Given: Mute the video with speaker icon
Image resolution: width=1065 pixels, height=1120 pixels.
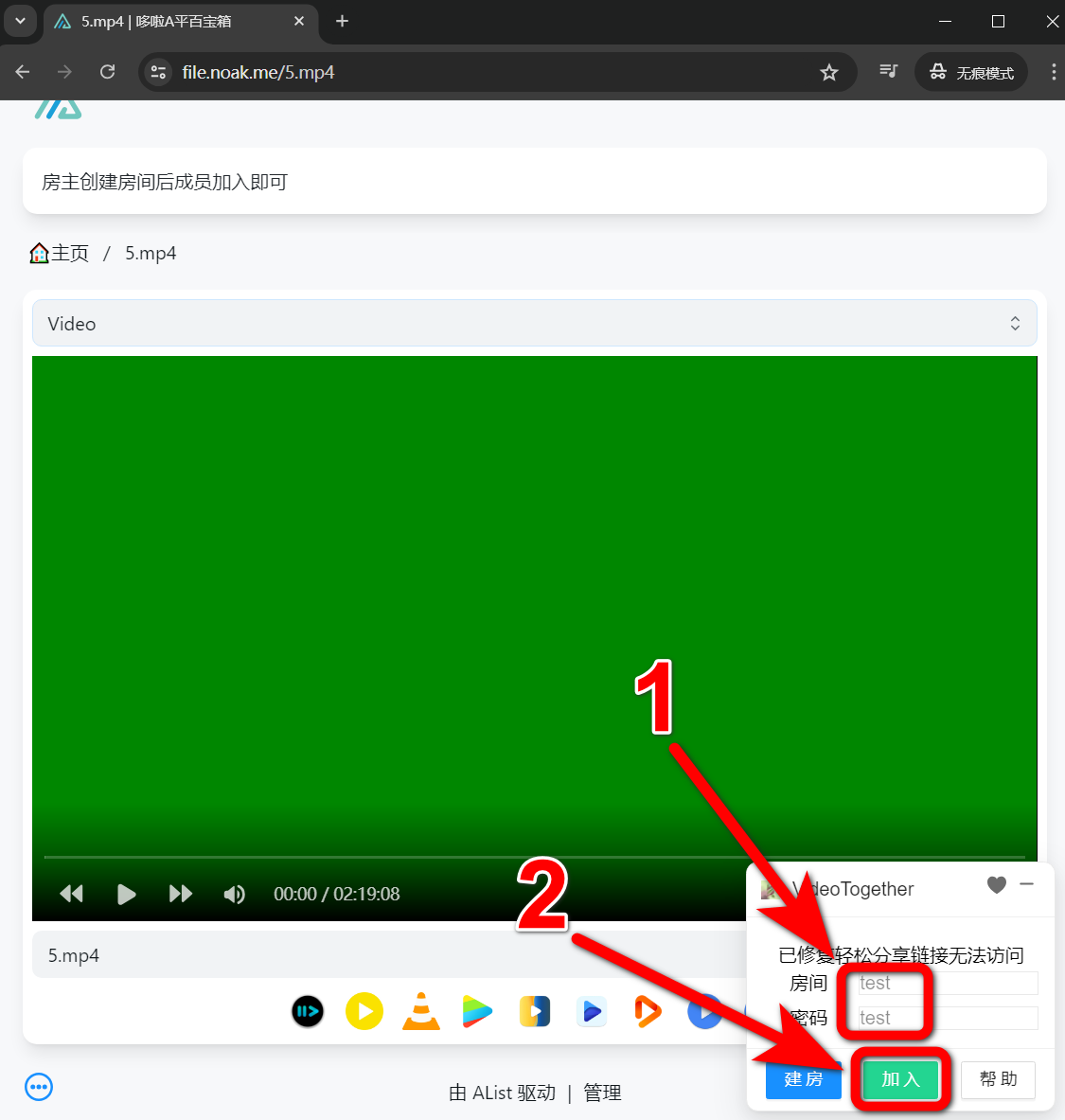Looking at the screenshot, I should coord(234,894).
